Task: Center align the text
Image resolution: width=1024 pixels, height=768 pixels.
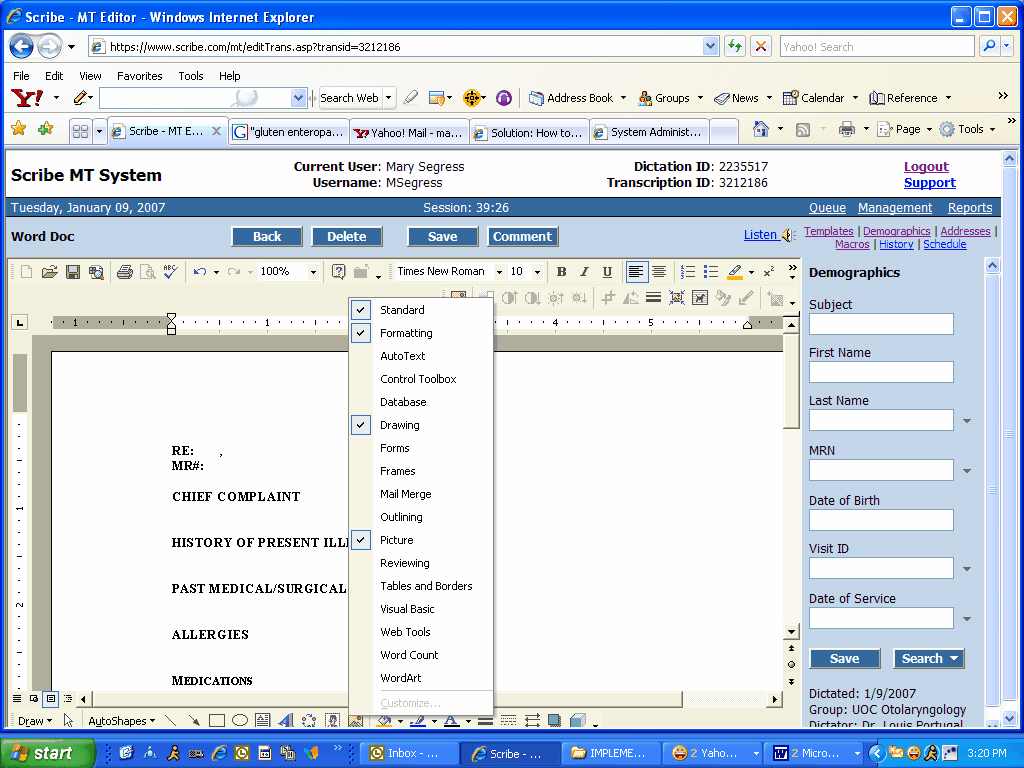Action: pos(659,272)
